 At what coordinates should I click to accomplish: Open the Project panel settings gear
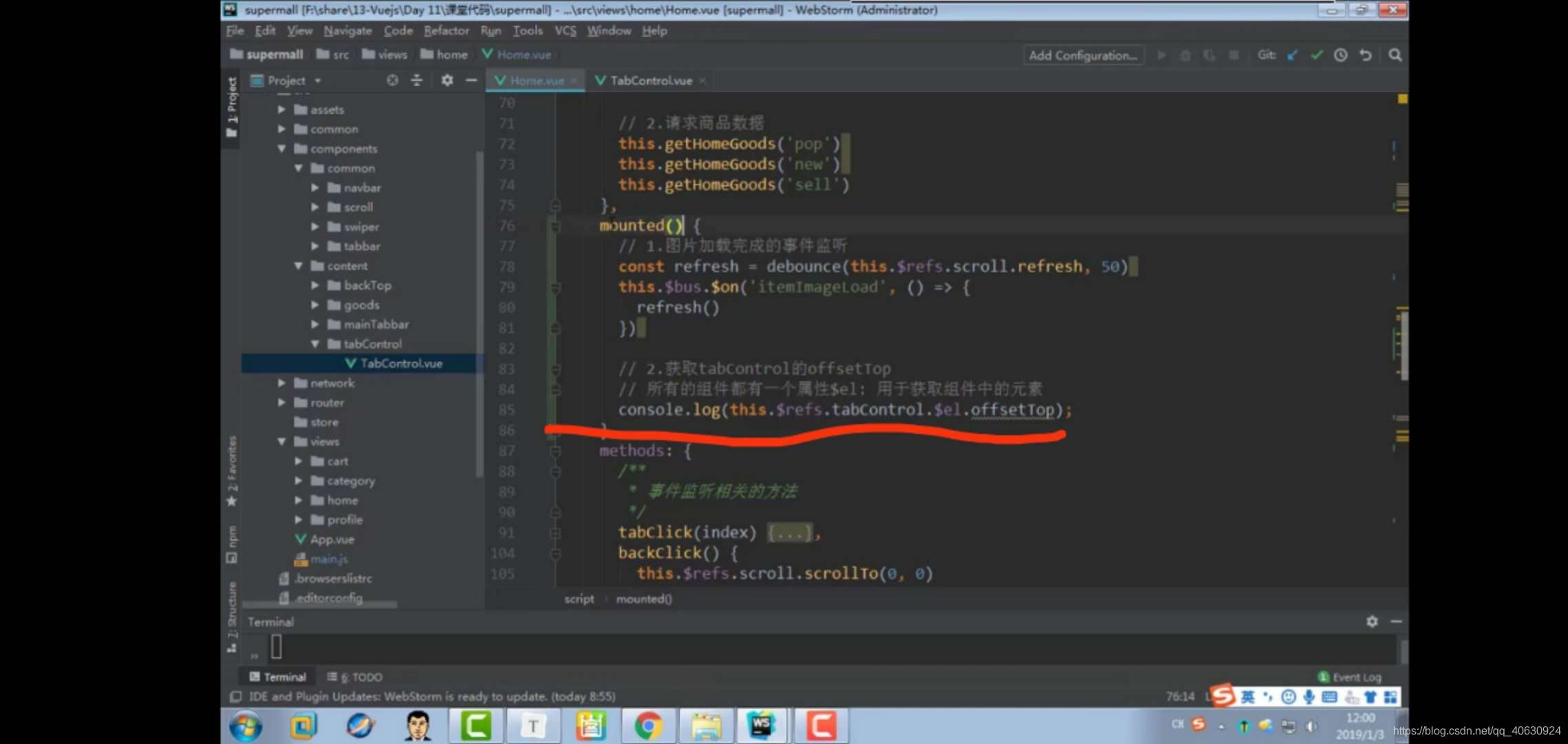[x=447, y=80]
